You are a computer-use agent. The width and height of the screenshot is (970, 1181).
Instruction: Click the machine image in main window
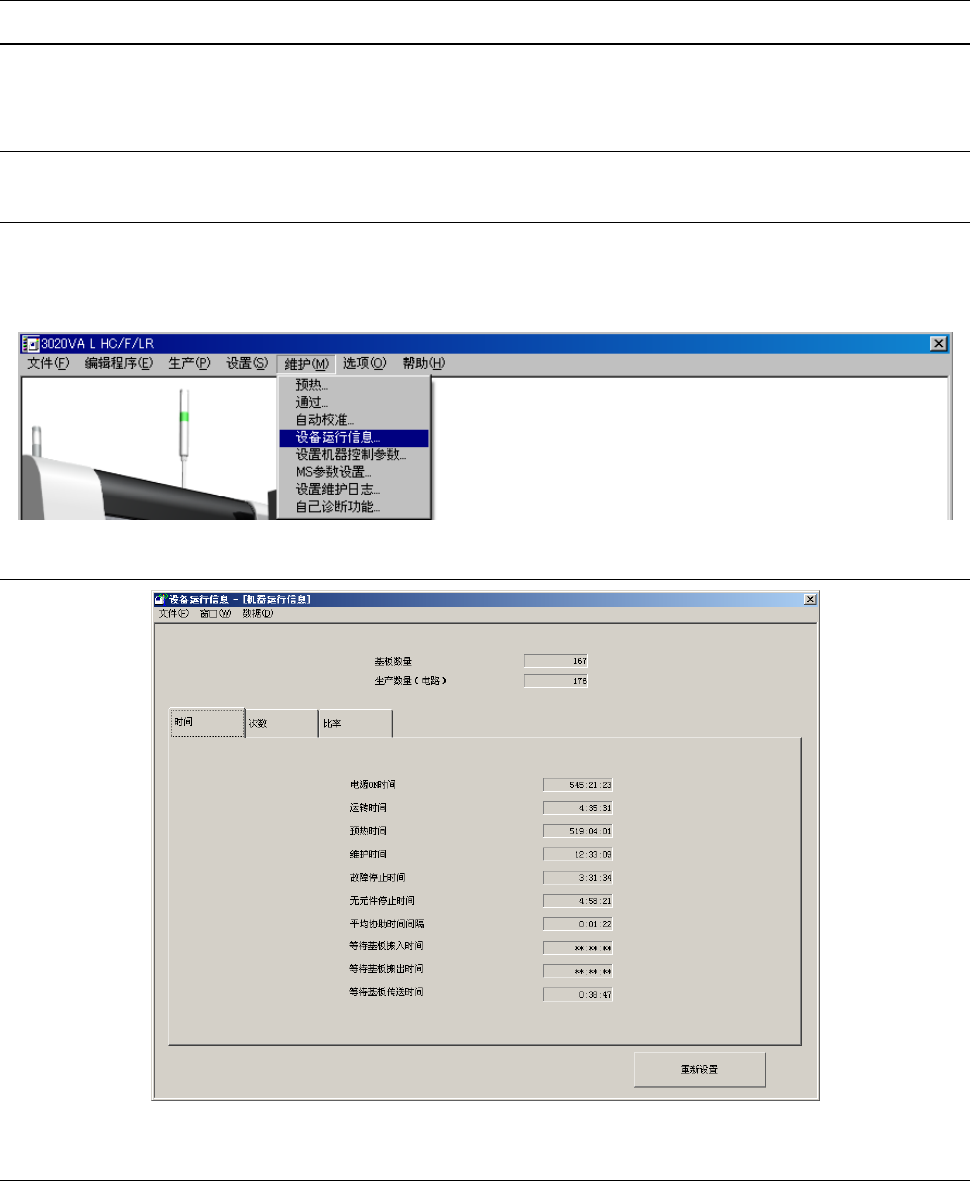click(x=149, y=454)
